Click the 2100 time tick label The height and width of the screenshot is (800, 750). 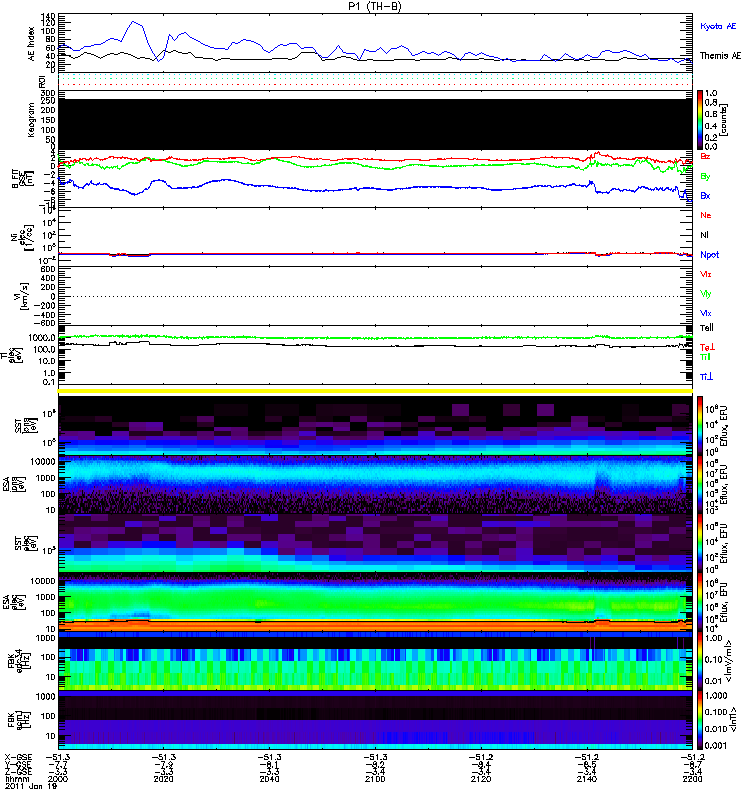click(x=375, y=779)
